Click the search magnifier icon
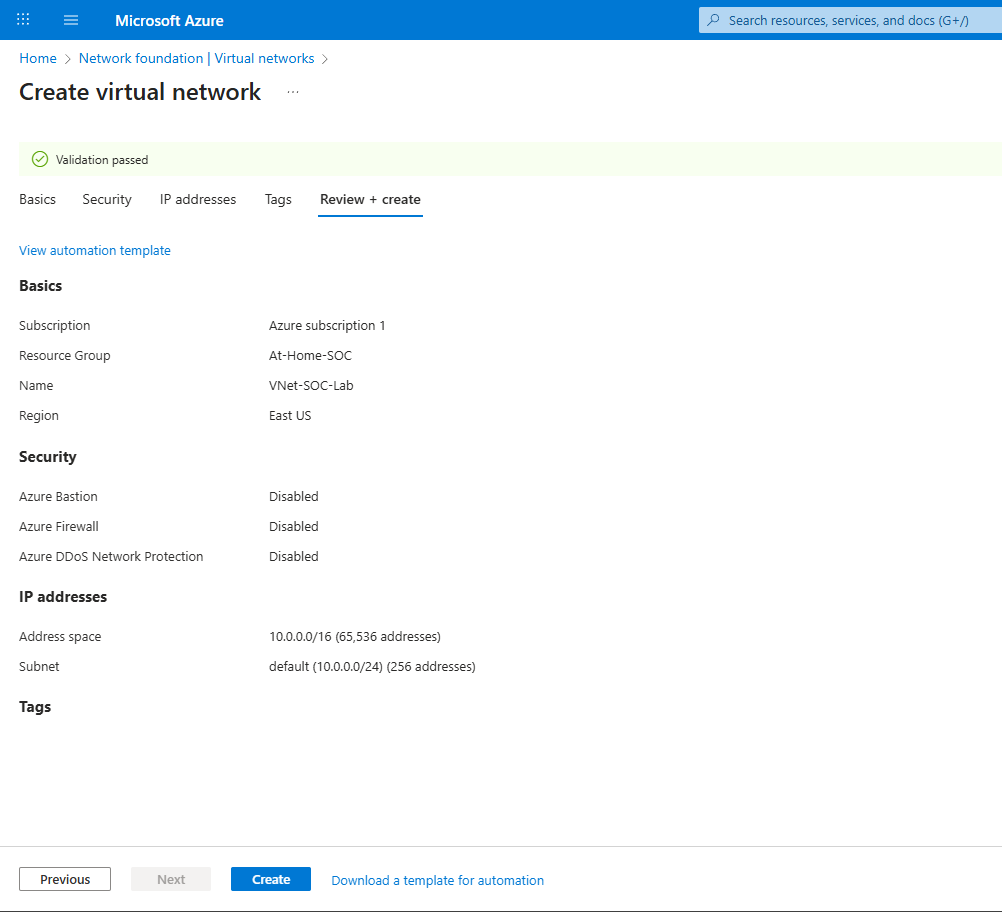 pos(713,20)
